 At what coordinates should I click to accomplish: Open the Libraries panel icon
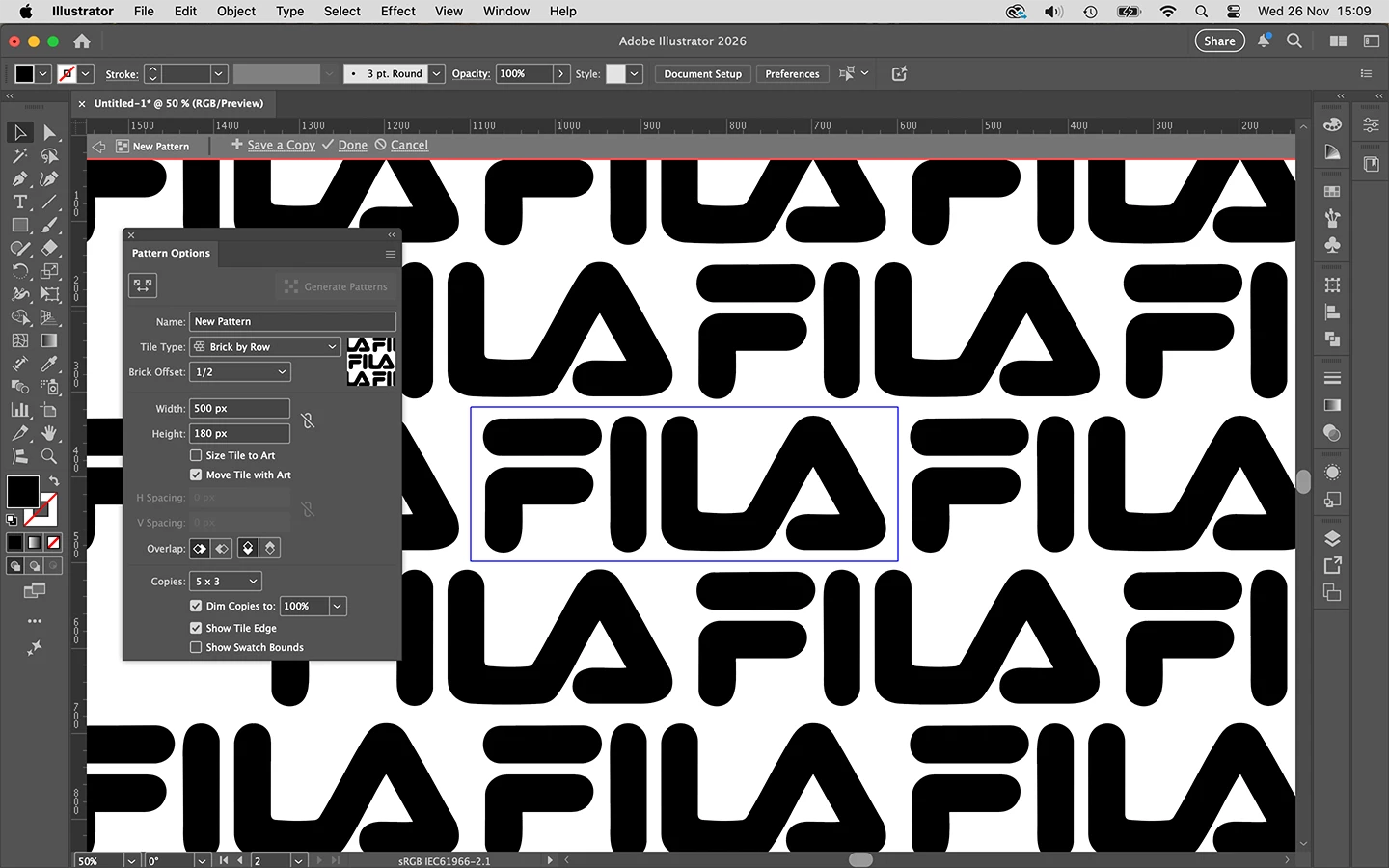point(1371,164)
